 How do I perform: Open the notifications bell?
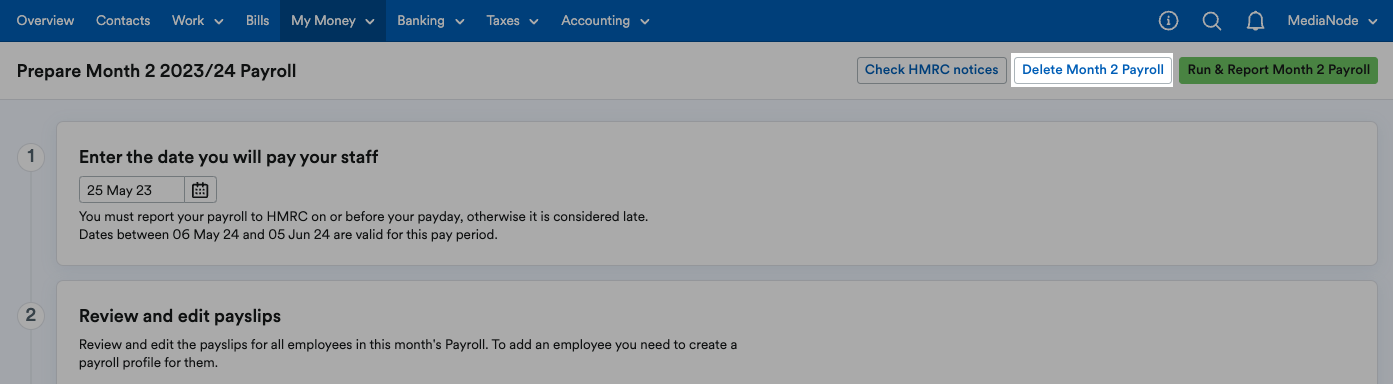click(1256, 21)
